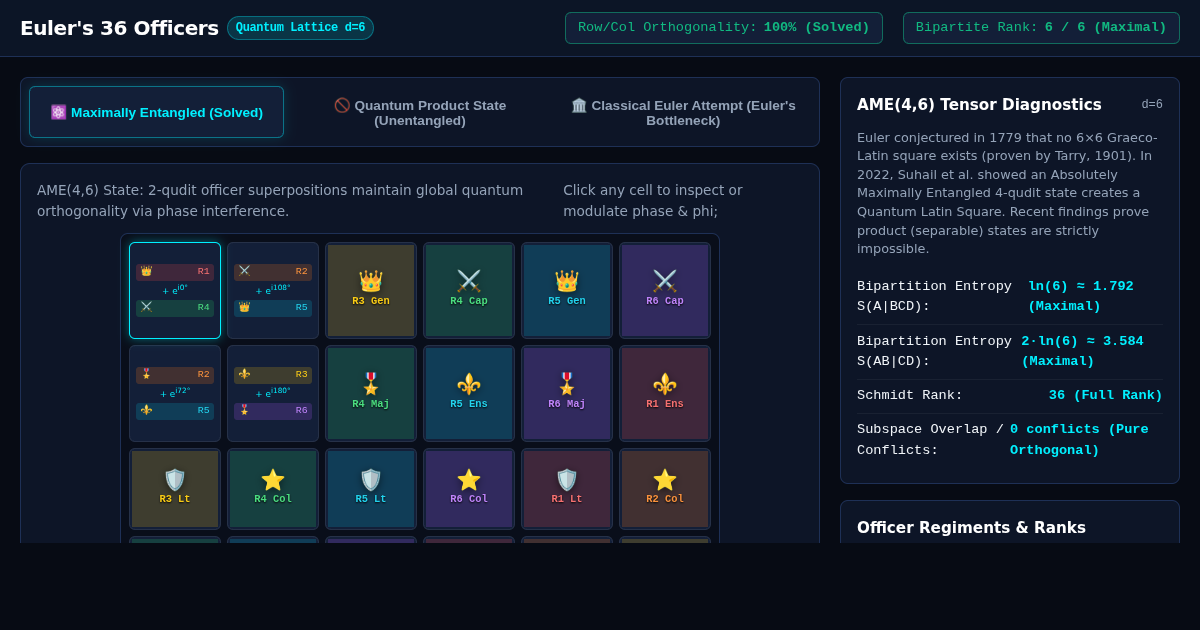The height and width of the screenshot is (630, 1200).
Task: Click the Quantum Lattice d=6 badge
Action: tap(300, 28)
